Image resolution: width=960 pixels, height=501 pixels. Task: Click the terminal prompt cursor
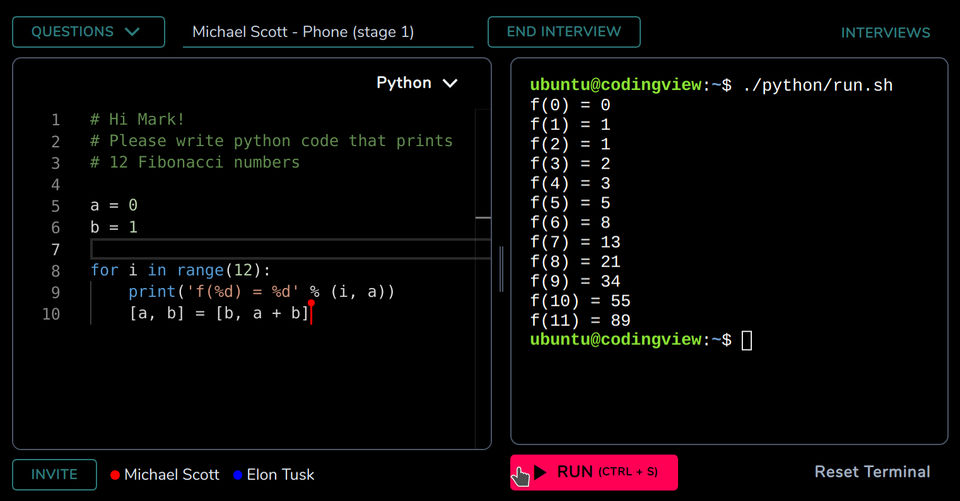coord(747,340)
